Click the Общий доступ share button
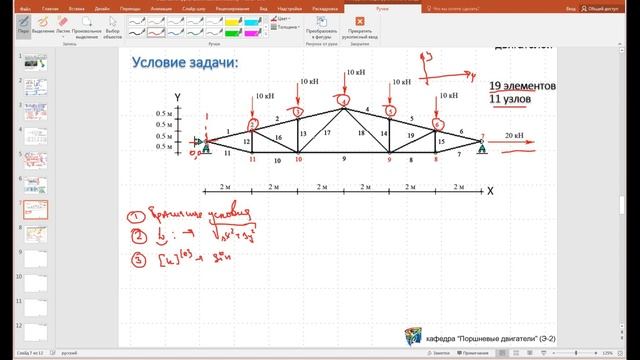The height and width of the screenshot is (360, 640). (x=600, y=9)
